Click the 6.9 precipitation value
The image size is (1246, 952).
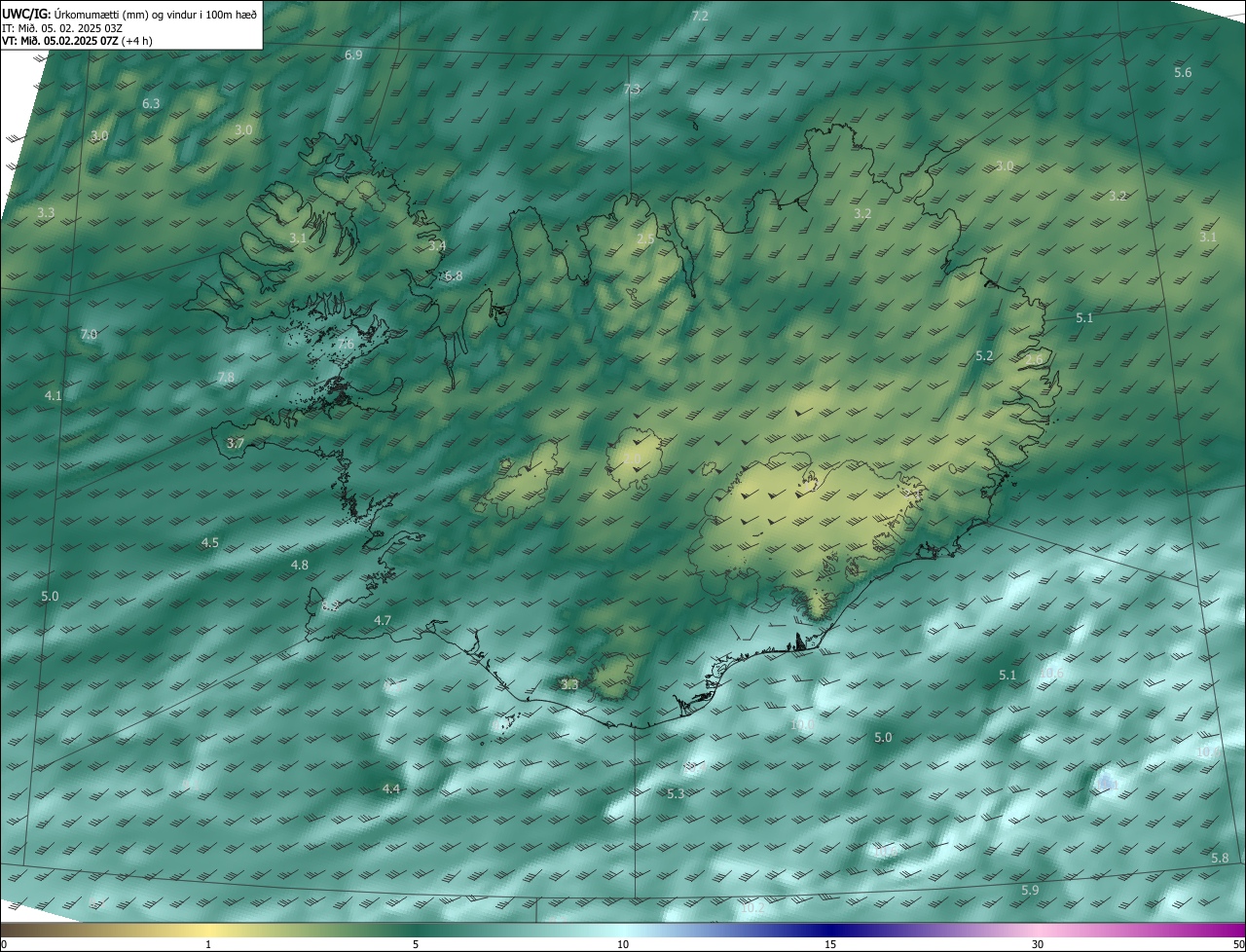click(353, 55)
